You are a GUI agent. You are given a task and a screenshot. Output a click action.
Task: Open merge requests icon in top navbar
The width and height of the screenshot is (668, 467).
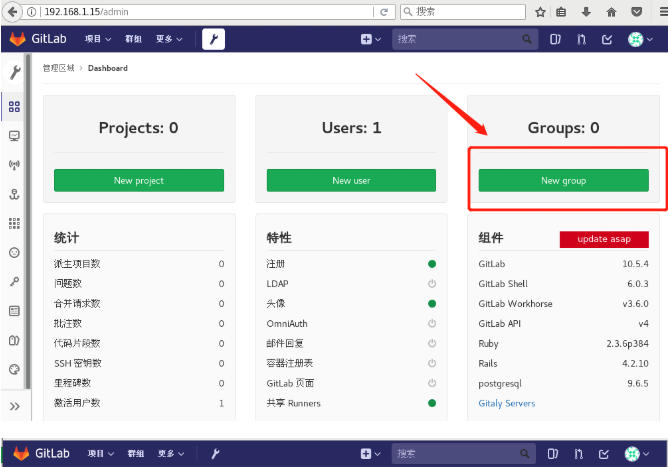click(581, 39)
